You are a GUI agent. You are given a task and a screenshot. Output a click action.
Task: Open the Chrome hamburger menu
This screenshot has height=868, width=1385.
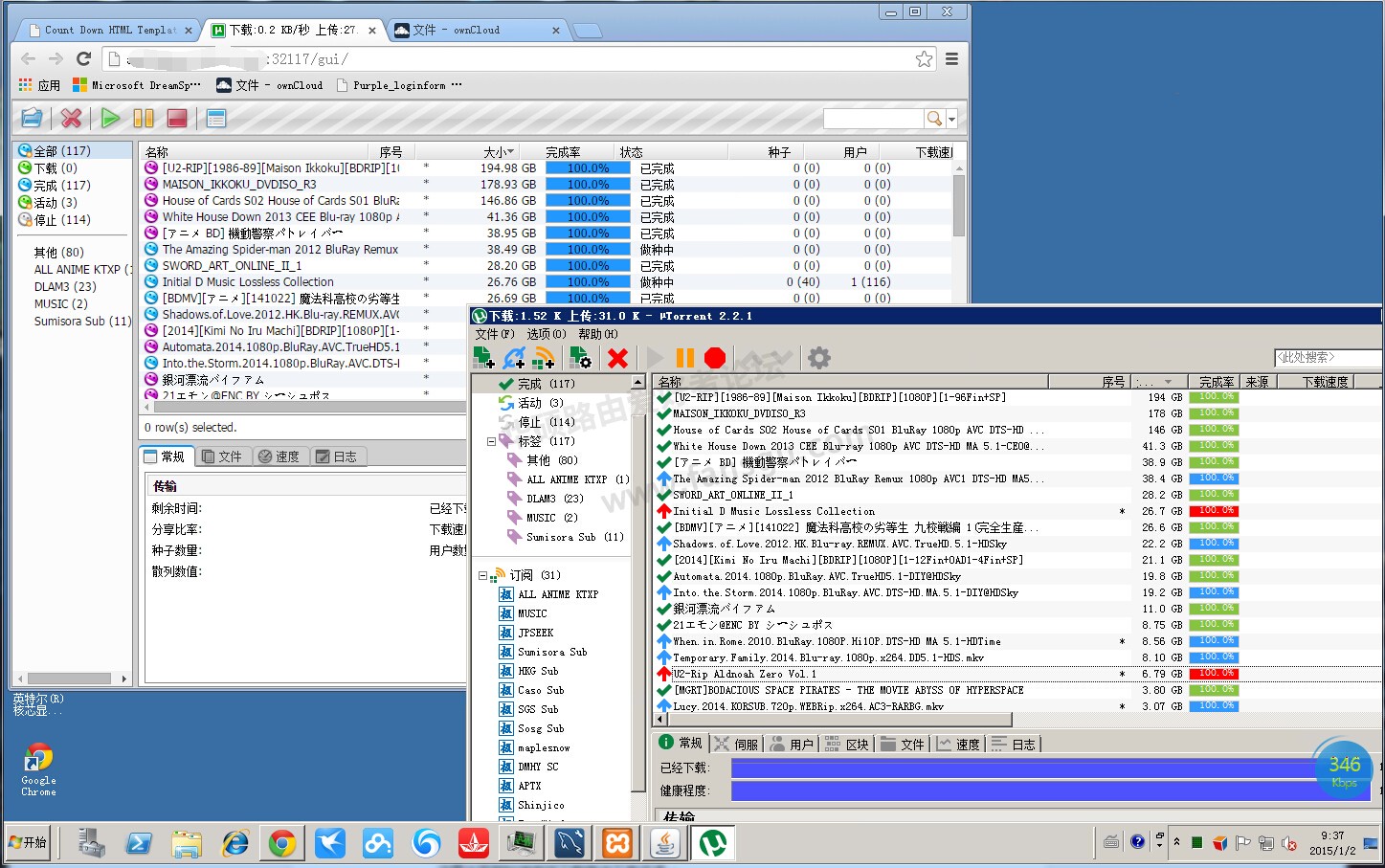(951, 59)
